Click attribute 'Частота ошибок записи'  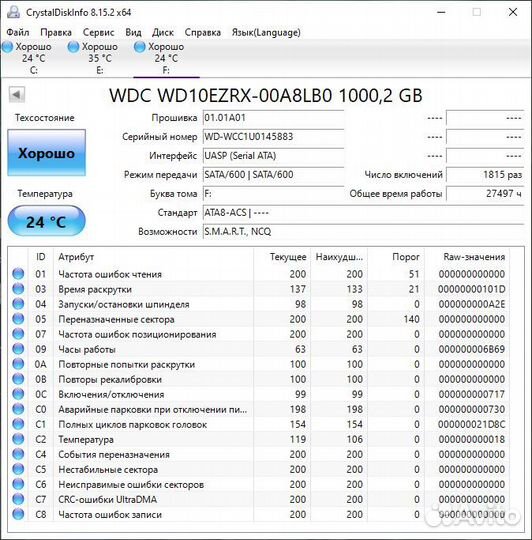[x=110, y=515]
